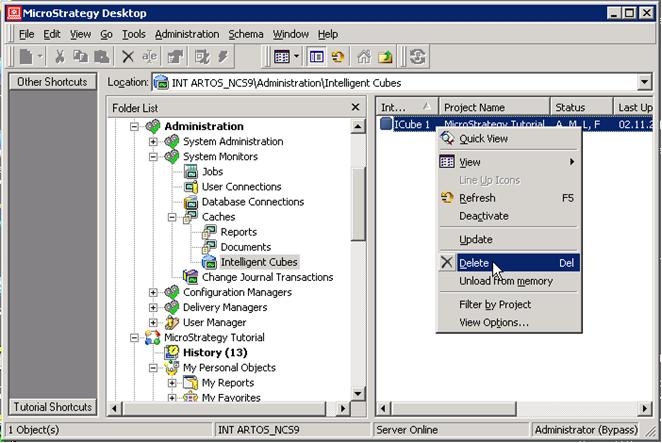Choose Deactivate in the context menu
Screen dimensions: 662x443
coord(509,216)
